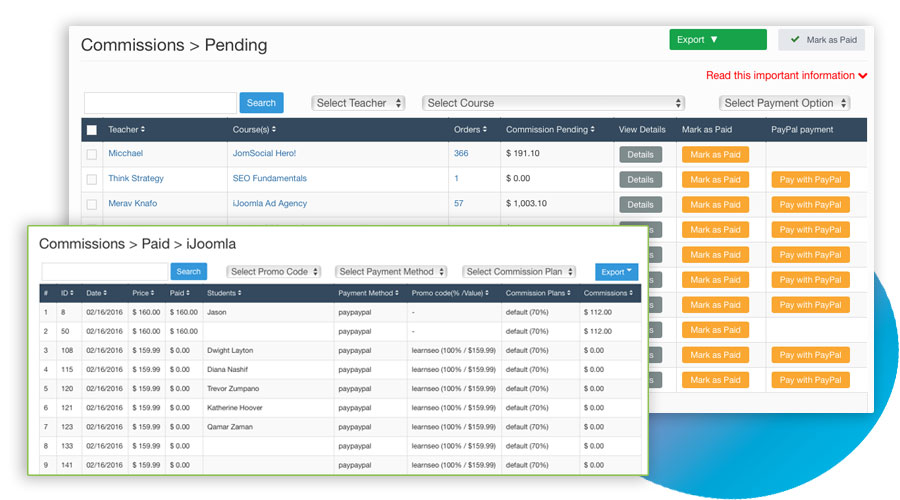Click student name Trevor Zumpano
Viewport: 900px width, 500px height.
point(233,389)
